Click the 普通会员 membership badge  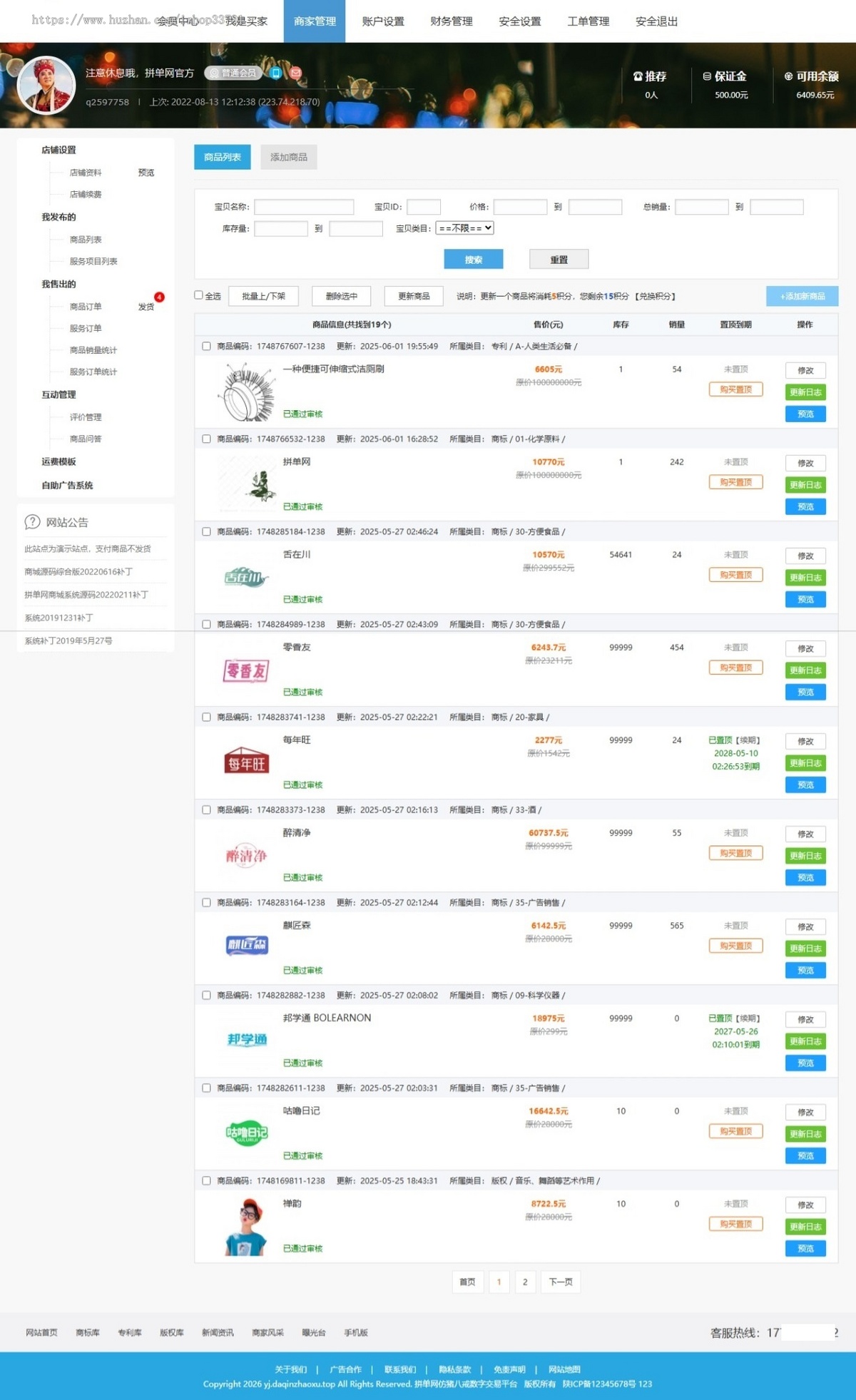pyautogui.click(x=233, y=73)
